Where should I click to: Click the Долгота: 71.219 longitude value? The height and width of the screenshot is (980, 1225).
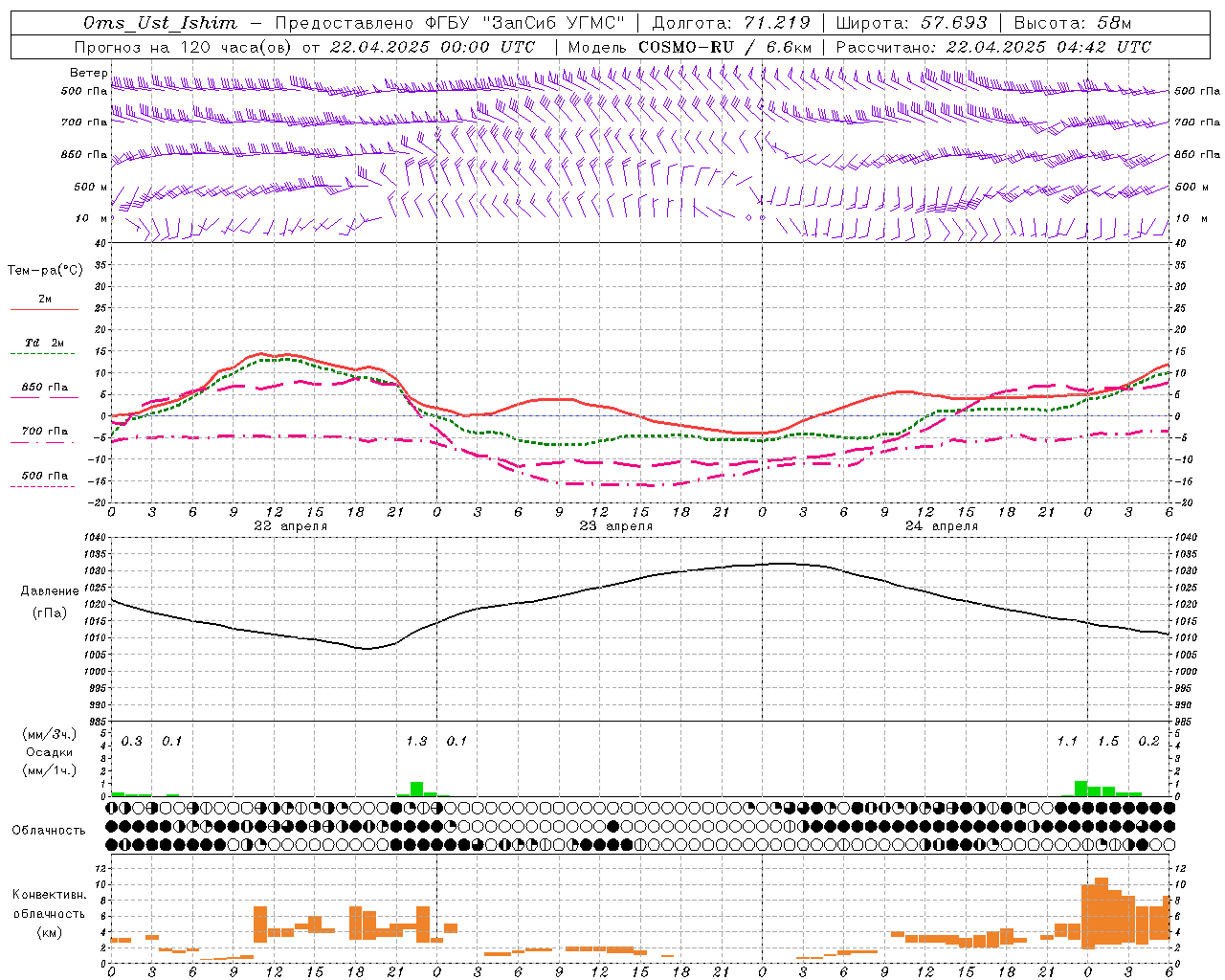click(x=731, y=23)
